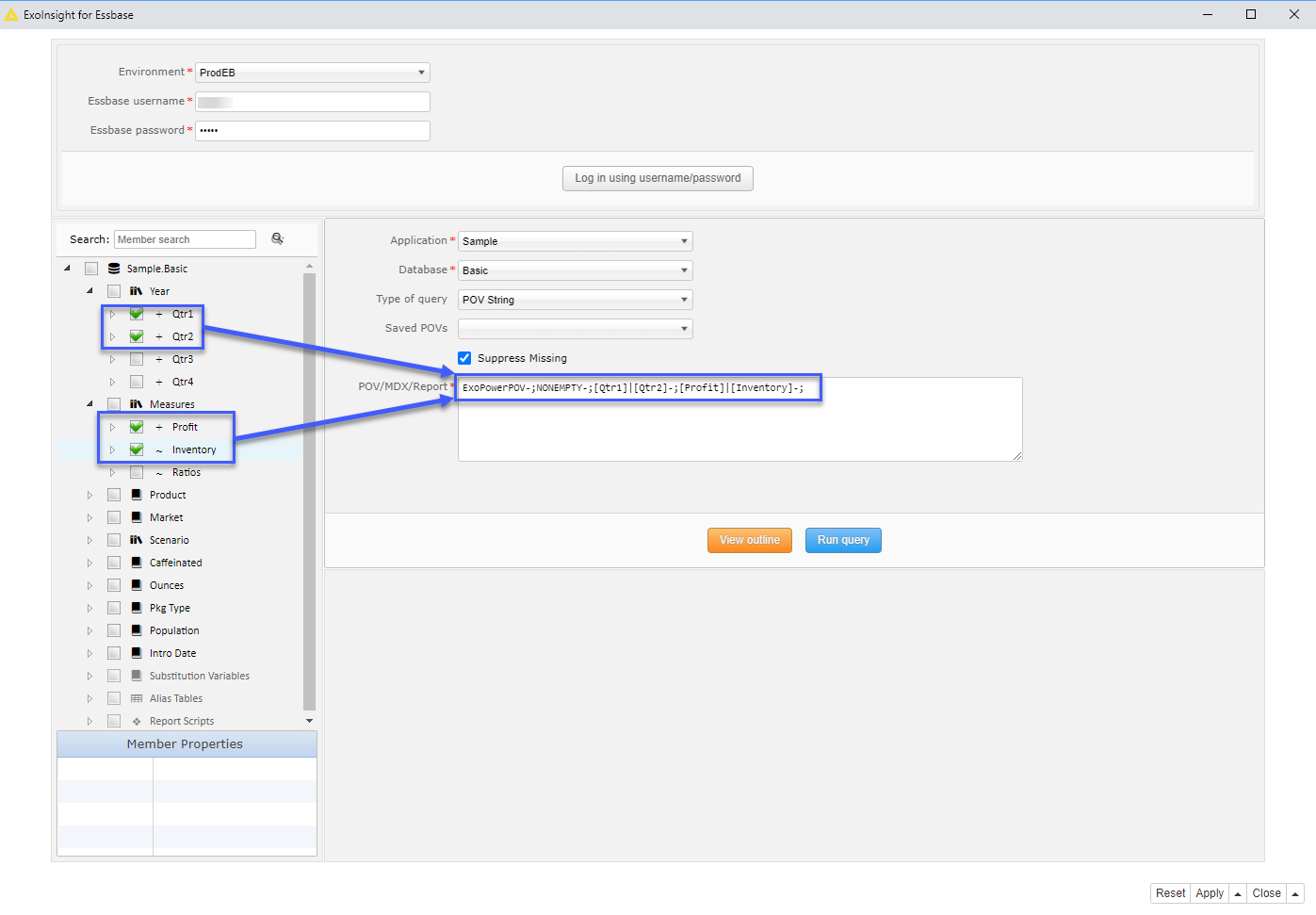1316x915 pixels.
Task: Open the Close button dropdown arrow
Action: pyautogui.click(x=1295, y=893)
